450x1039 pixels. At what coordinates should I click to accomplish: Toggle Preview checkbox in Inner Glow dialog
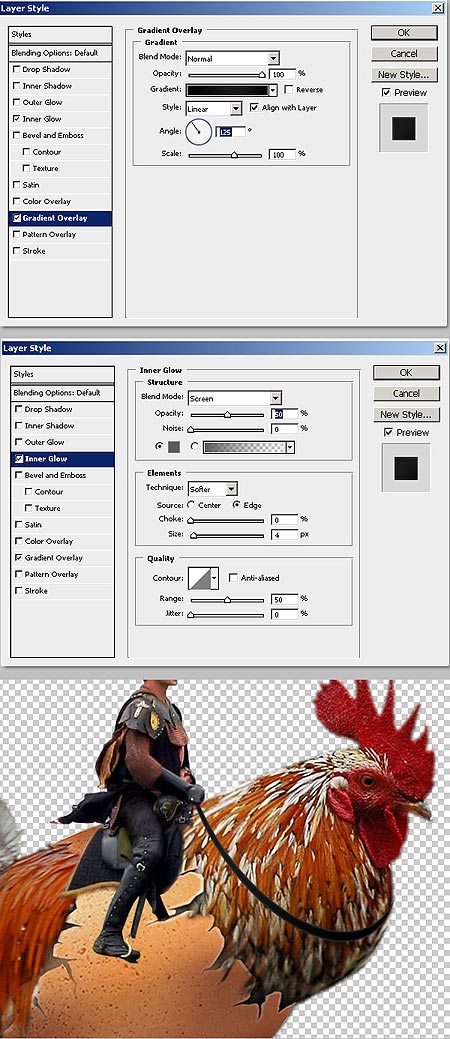(389, 433)
